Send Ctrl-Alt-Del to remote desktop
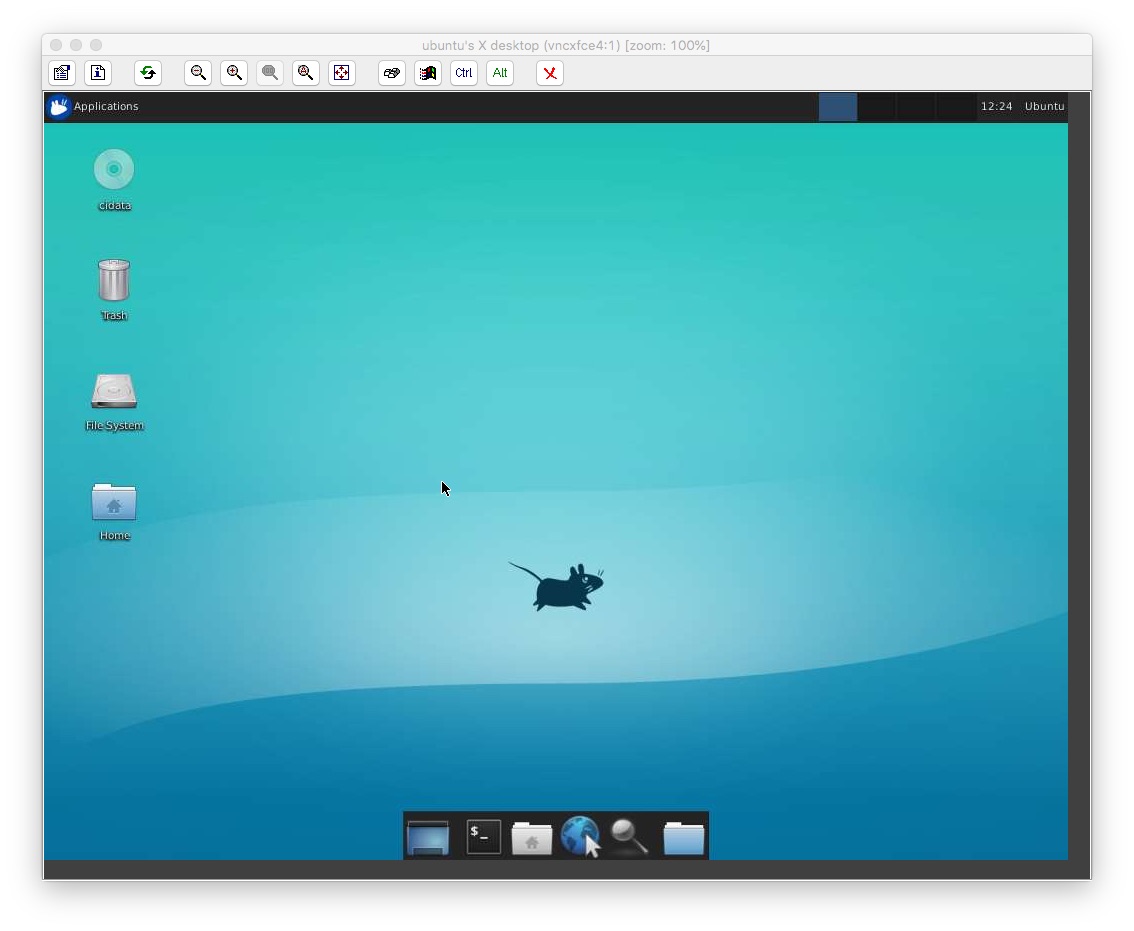Viewport: 1134px width, 931px height. [392, 73]
